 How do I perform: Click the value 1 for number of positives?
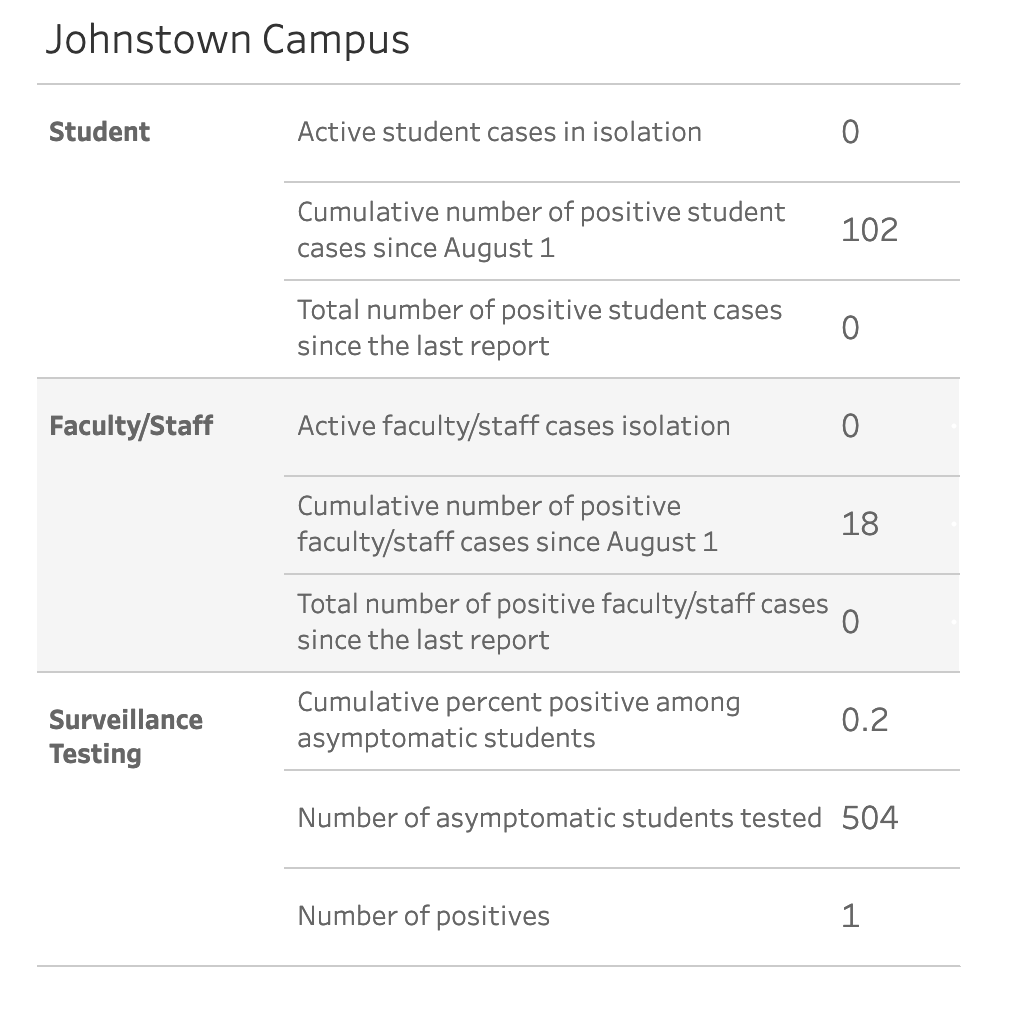click(850, 917)
